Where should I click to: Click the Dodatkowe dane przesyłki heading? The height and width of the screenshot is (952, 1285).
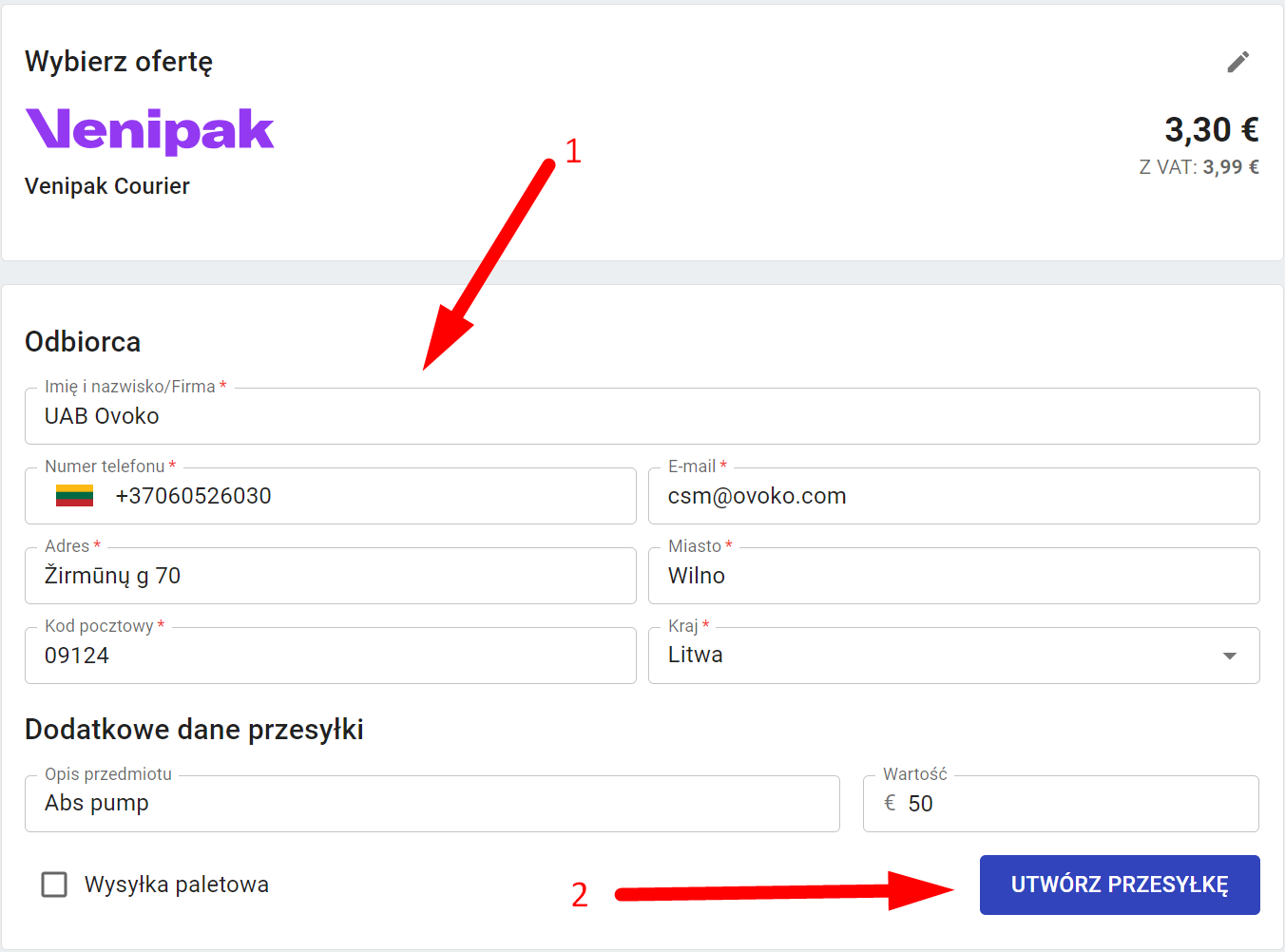click(x=194, y=730)
